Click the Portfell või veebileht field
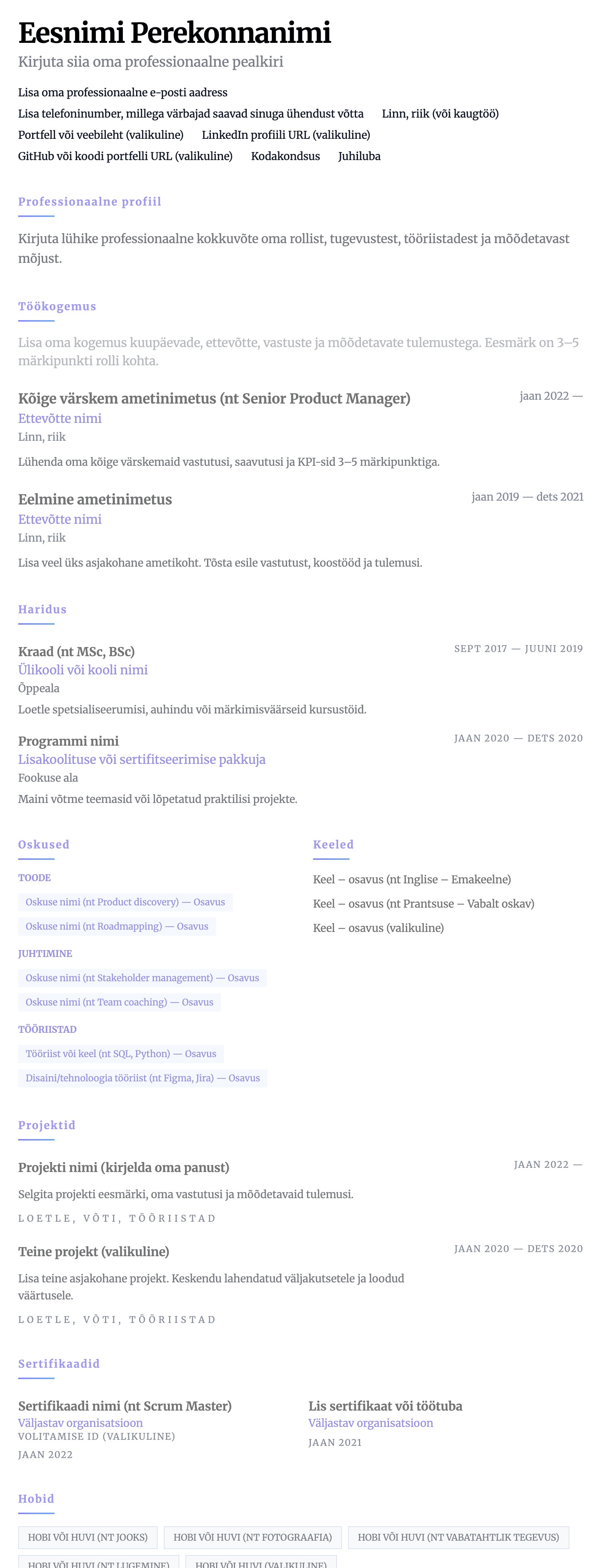The image size is (602, 1568). point(100,135)
